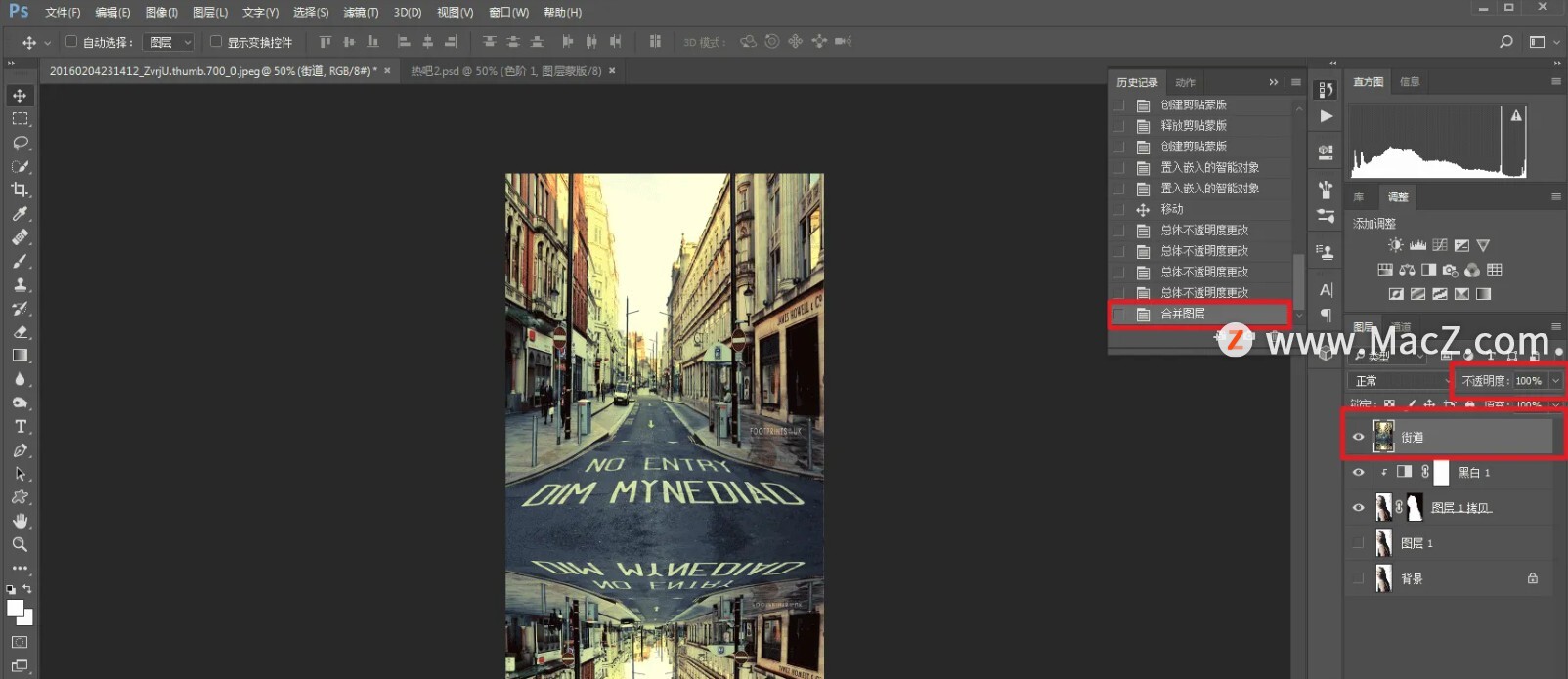Add a Curves adjustment
1568x679 pixels.
[x=1440, y=245]
